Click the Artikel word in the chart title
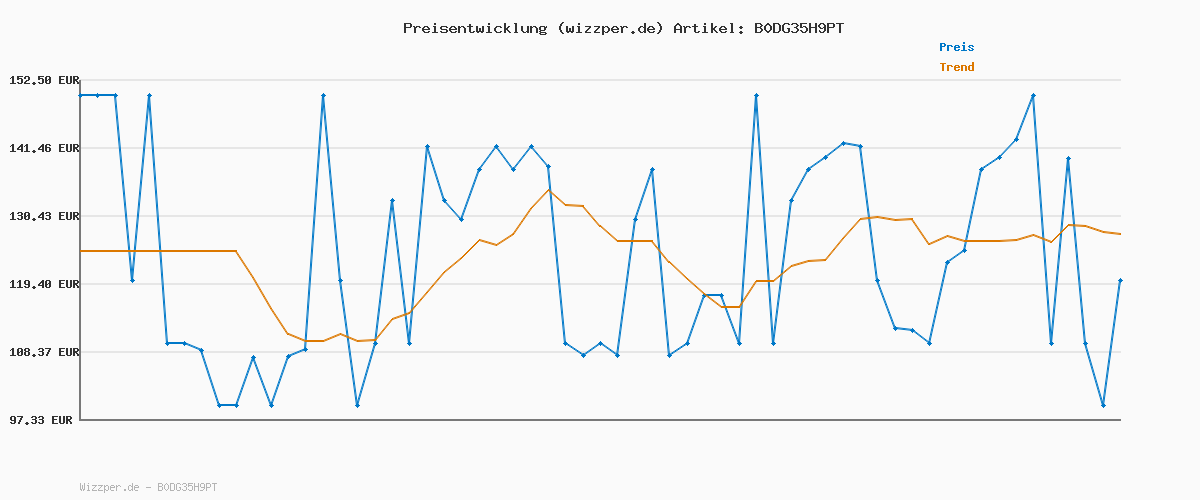The height and width of the screenshot is (500, 1200). coord(705,28)
